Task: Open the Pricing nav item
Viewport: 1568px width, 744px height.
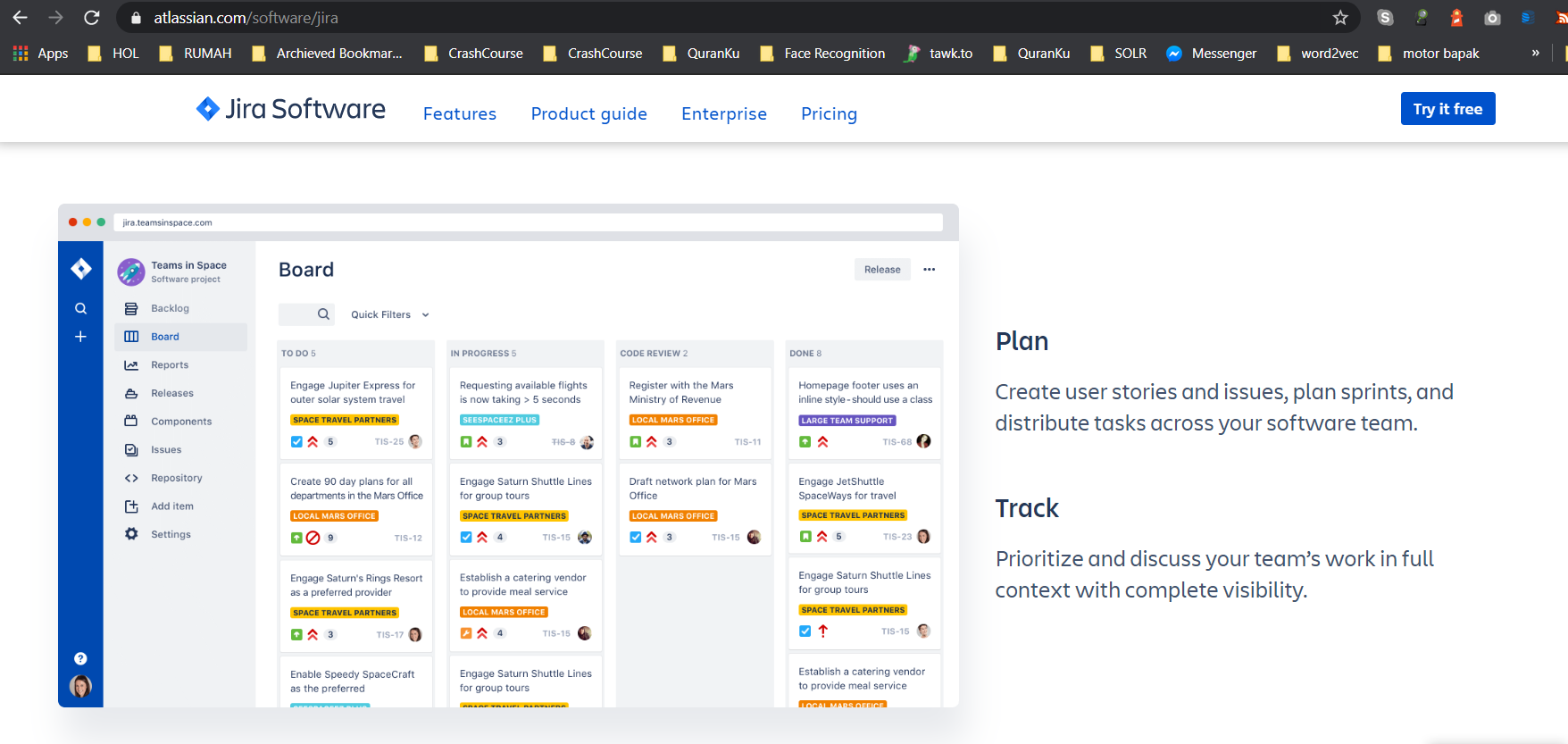Action: click(830, 113)
